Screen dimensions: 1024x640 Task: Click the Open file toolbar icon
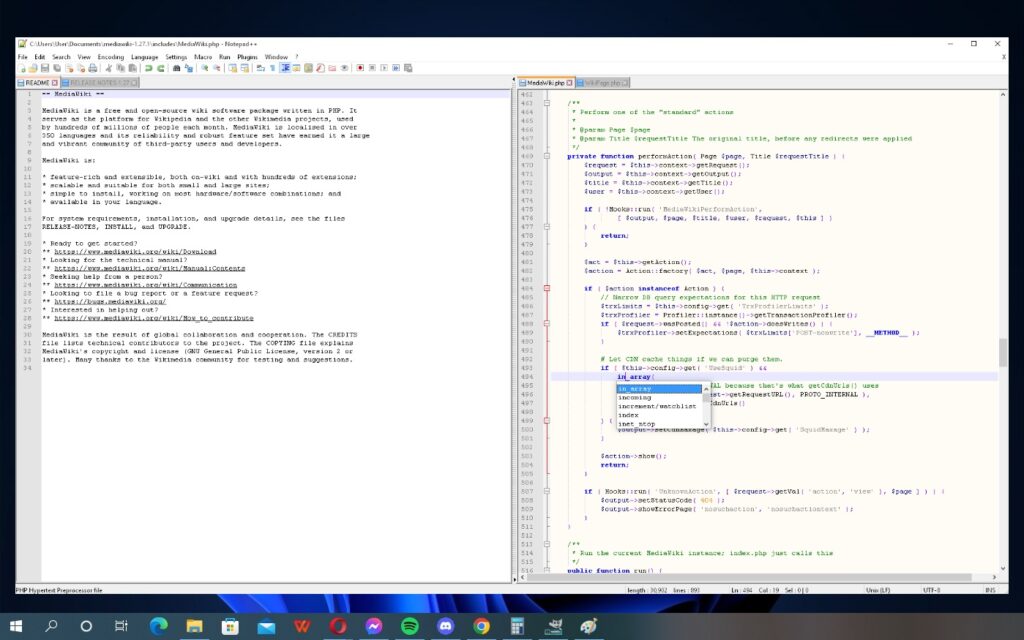coord(33,68)
